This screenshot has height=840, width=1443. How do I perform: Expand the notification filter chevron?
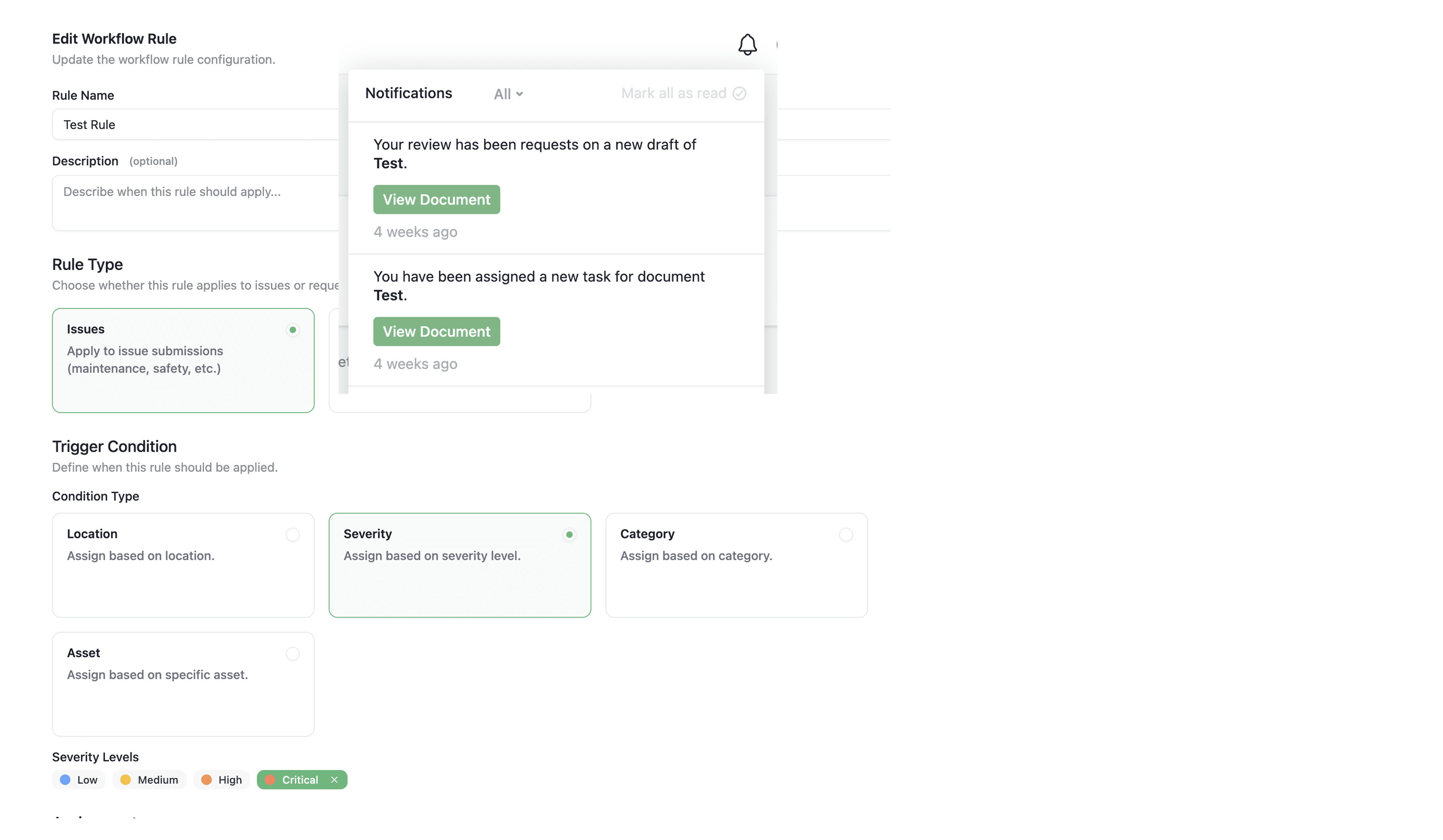point(519,94)
